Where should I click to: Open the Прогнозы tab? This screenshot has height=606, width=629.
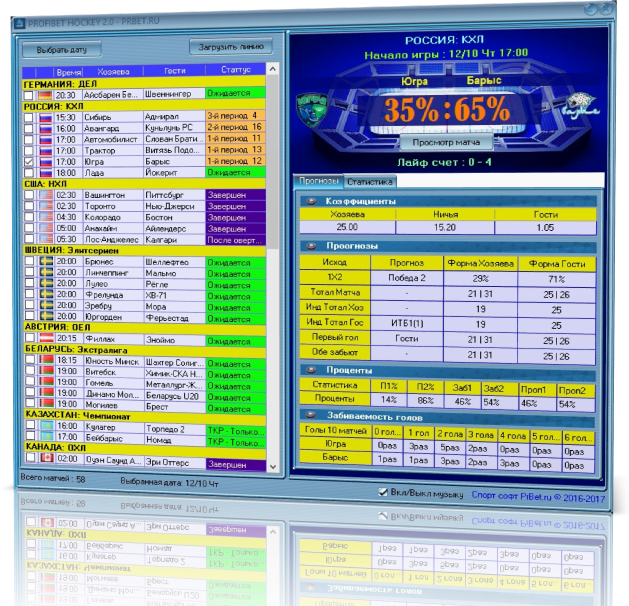(319, 181)
